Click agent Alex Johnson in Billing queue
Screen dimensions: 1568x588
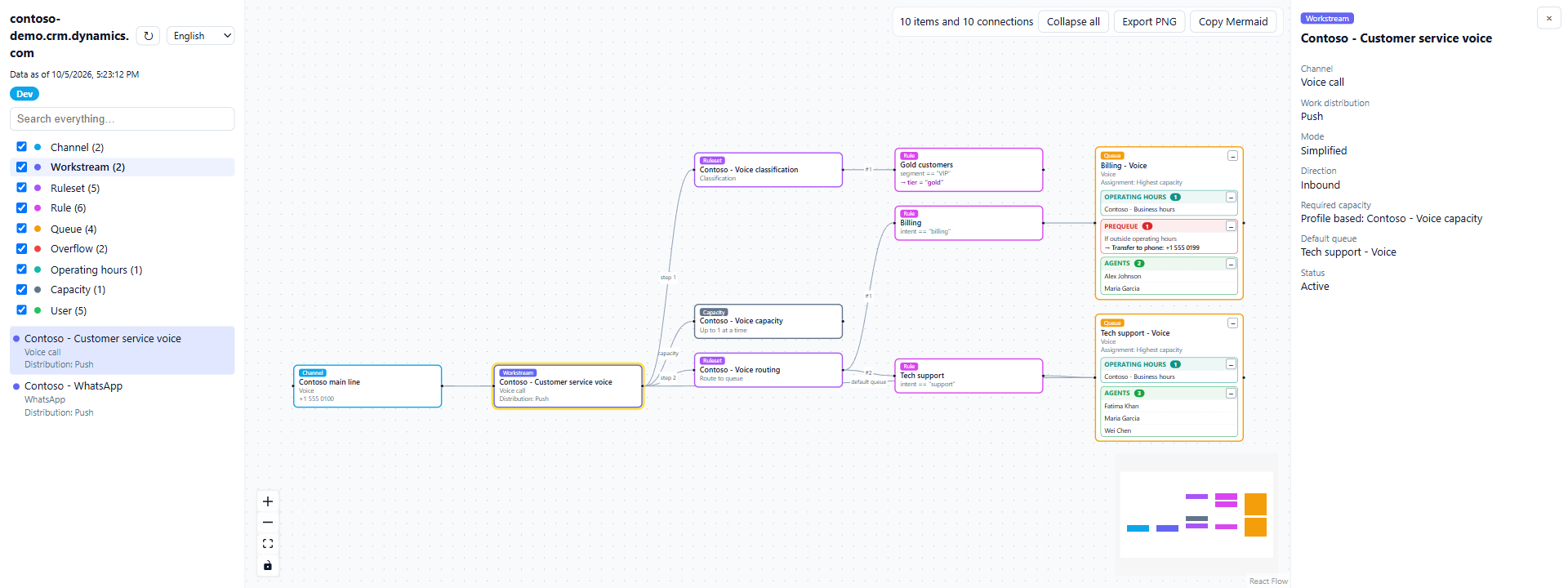[1123, 276]
